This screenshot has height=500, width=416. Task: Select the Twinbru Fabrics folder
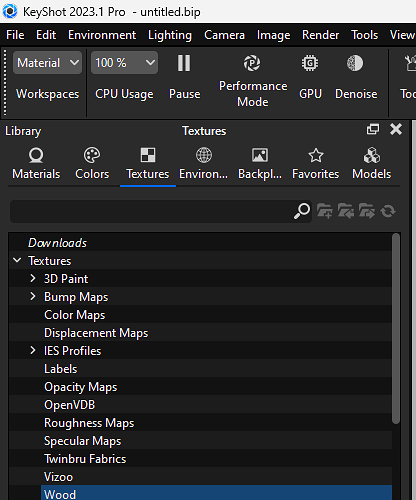pyautogui.click(x=85, y=459)
